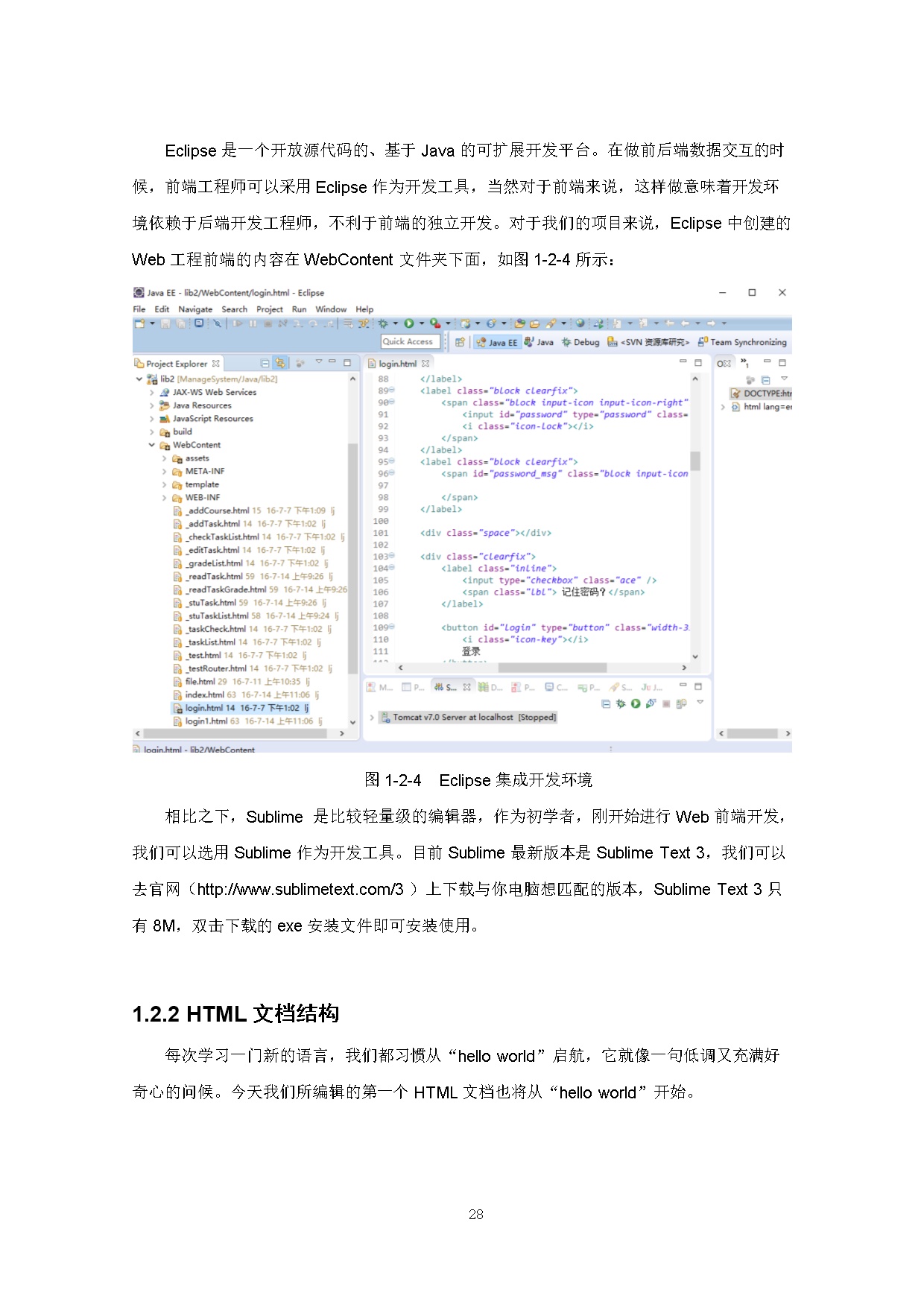The image size is (924, 1307).
Task: Open the New wizard toolbar icon
Action: pos(139,323)
